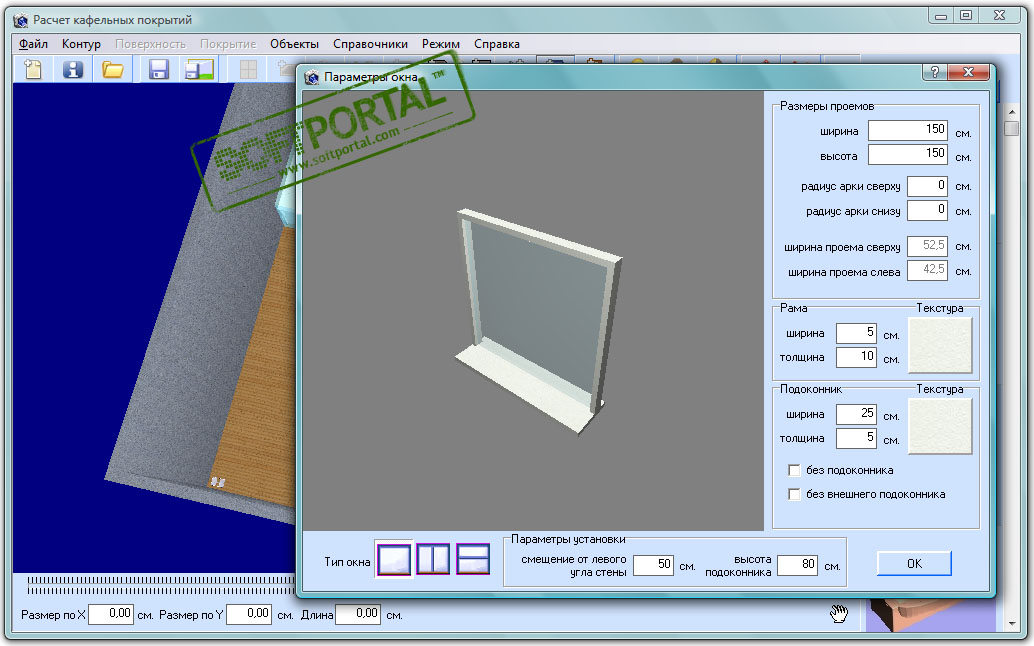Choose the sill (Подоконник) texture swatch
This screenshot has width=1034, height=646.
940,426
